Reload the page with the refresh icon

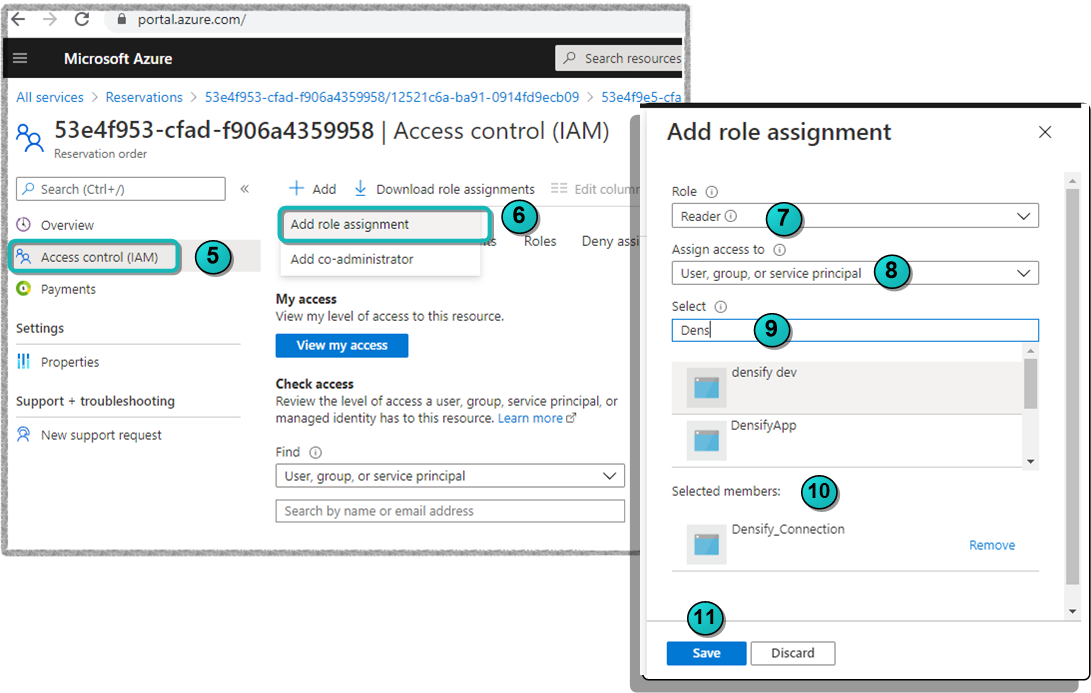point(82,19)
